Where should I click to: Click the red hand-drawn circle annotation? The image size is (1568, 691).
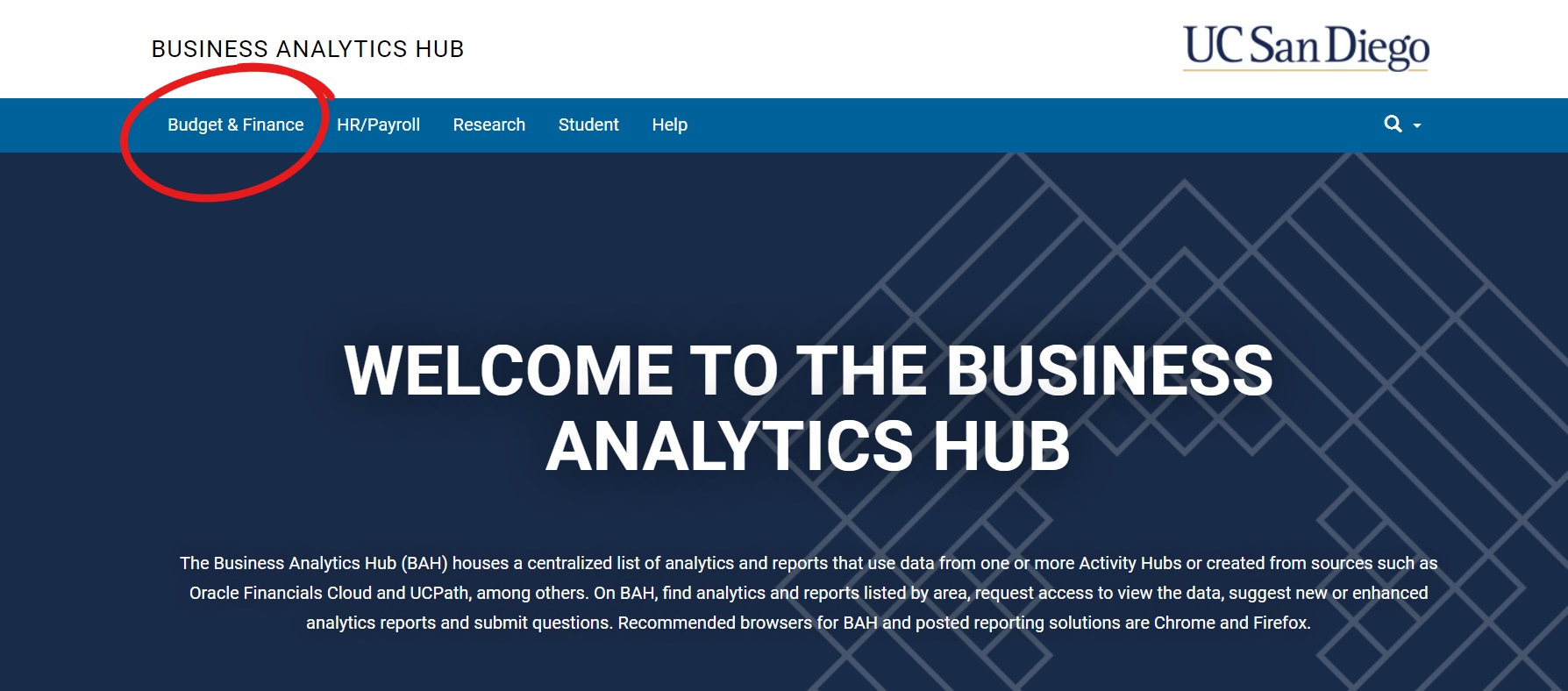(210, 196)
